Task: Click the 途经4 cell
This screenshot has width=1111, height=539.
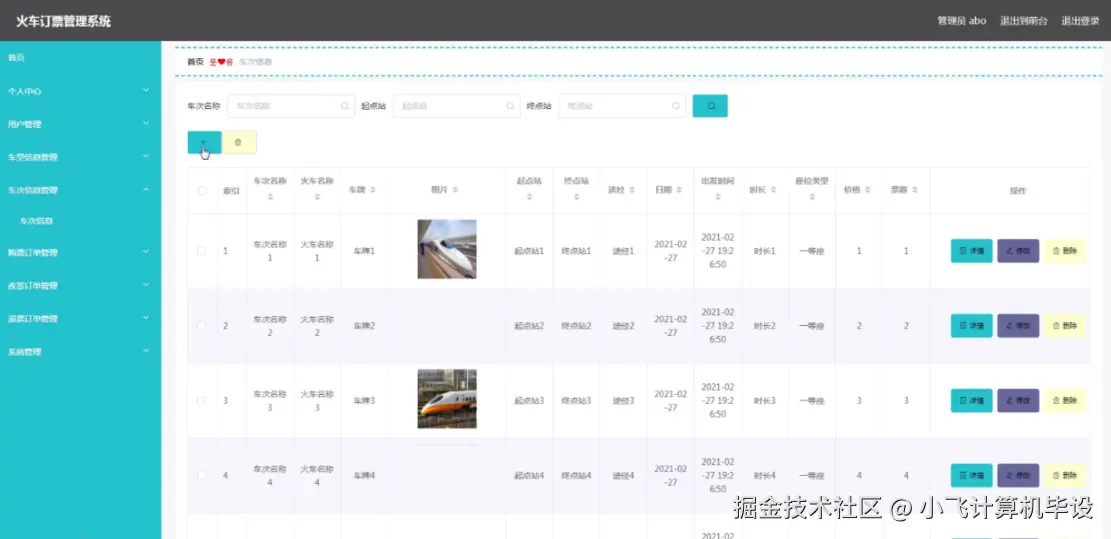Action: tap(623, 475)
